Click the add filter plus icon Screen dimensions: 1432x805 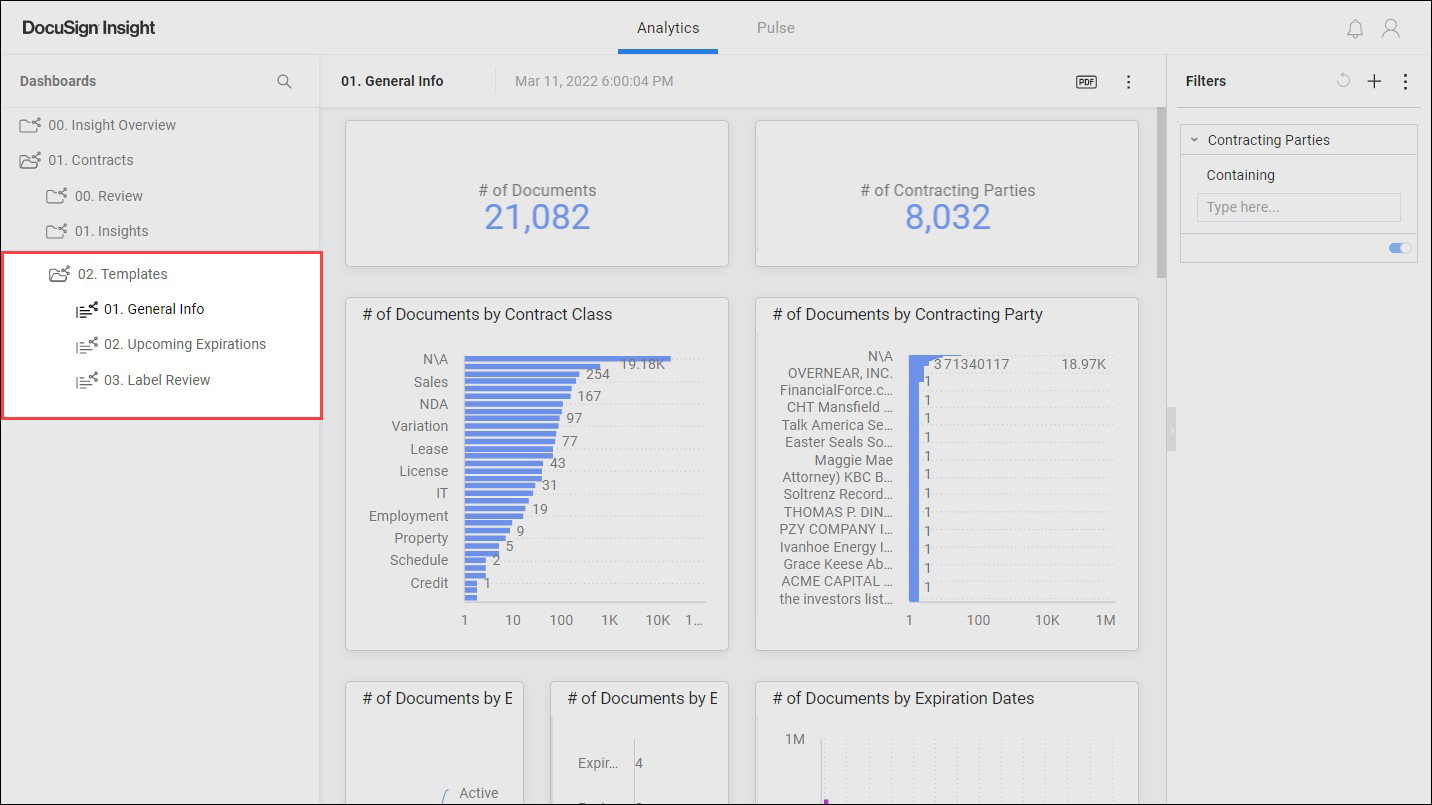[x=1374, y=81]
